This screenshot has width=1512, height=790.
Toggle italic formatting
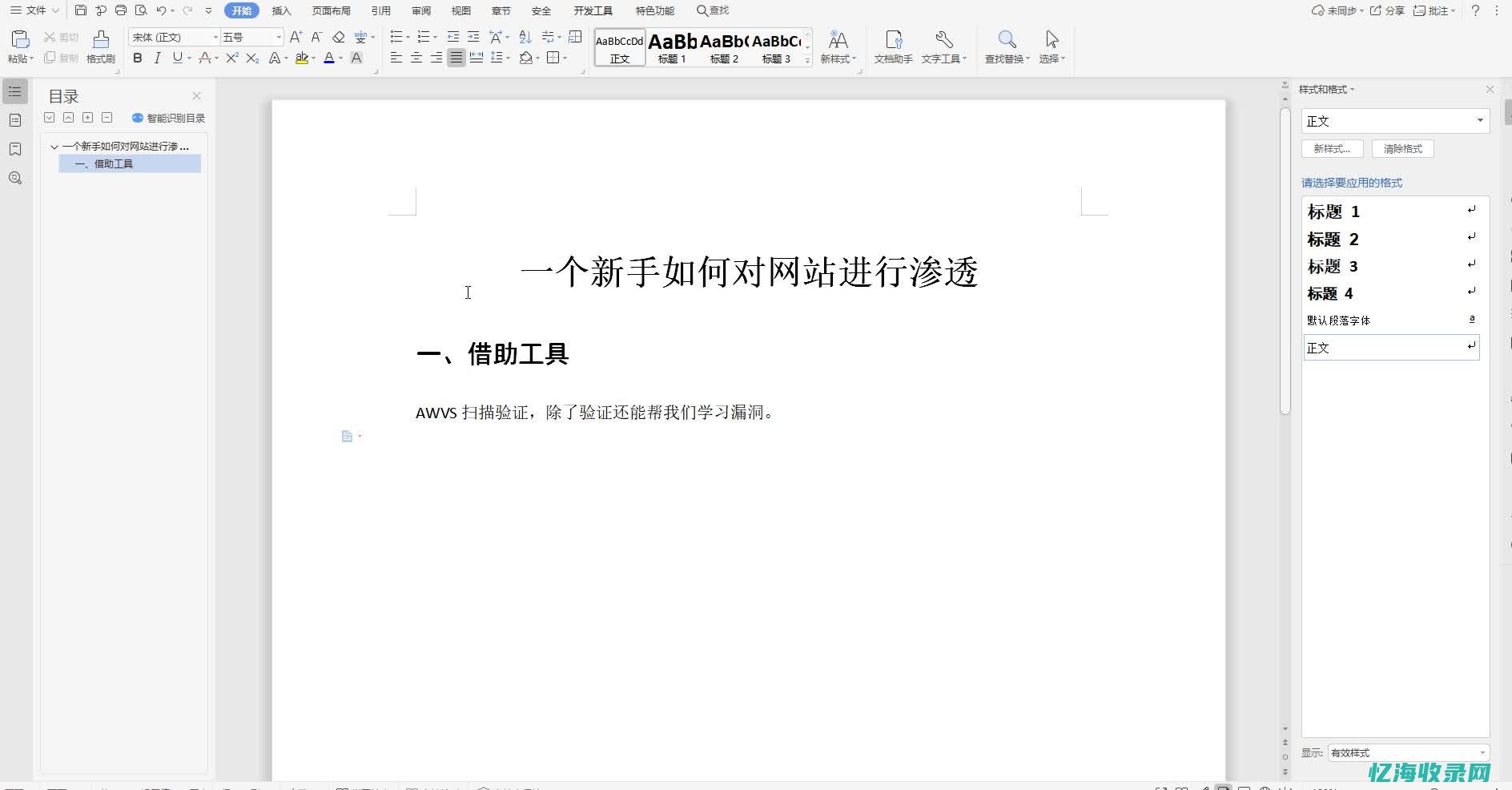(158, 58)
